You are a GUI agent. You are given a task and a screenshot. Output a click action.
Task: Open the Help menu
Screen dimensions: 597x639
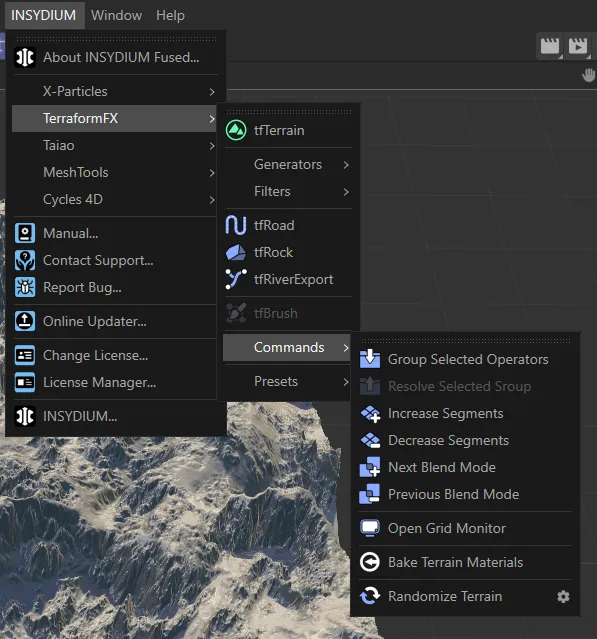(x=170, y=15)
